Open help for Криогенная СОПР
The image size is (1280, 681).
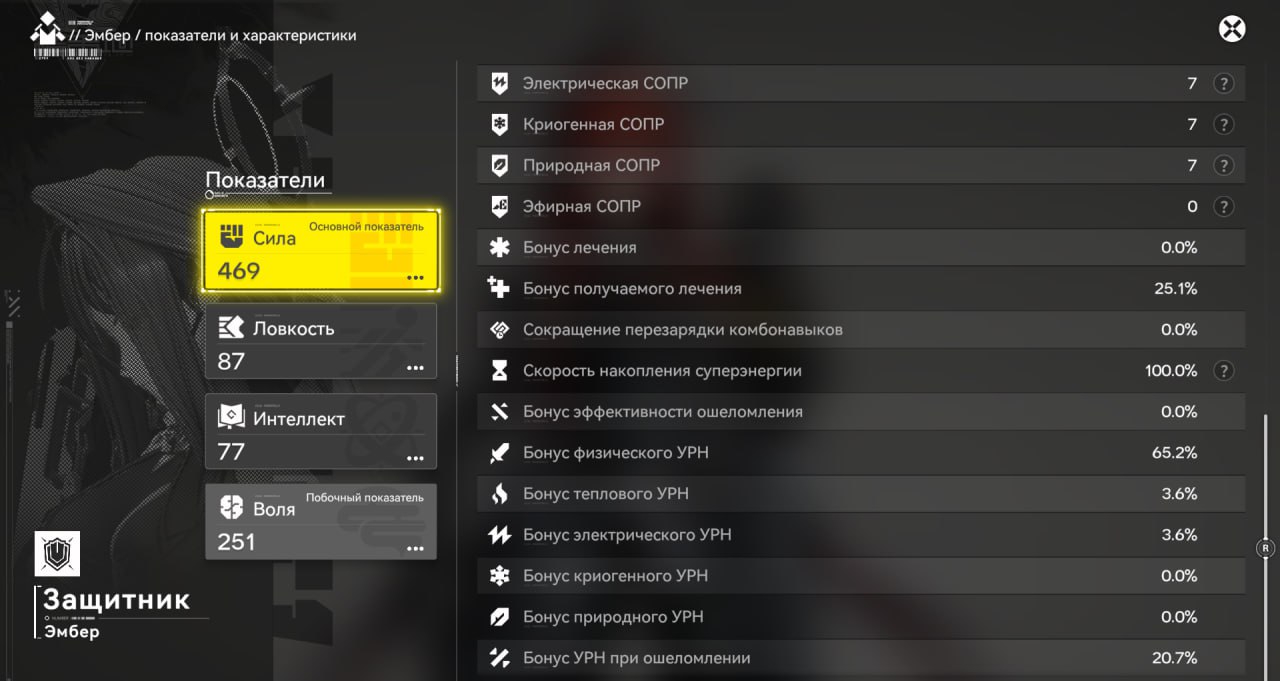pyautogui.click(x=1222, y=125)
